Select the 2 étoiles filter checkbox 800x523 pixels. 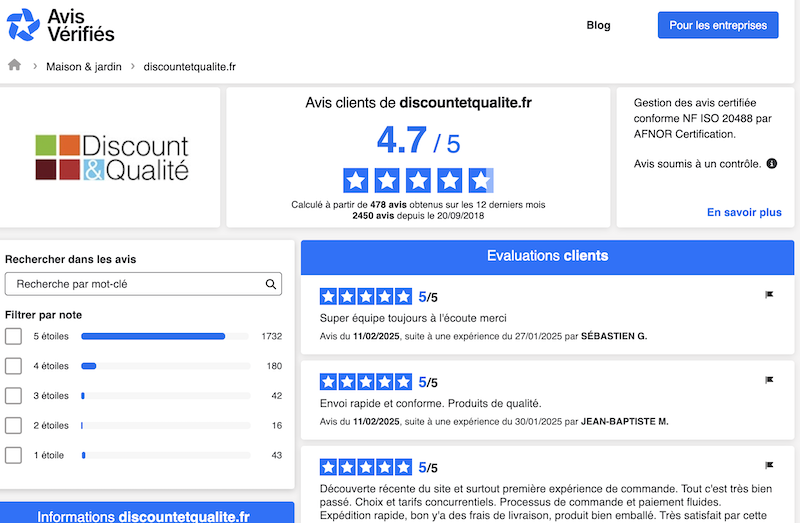[13, 426]
